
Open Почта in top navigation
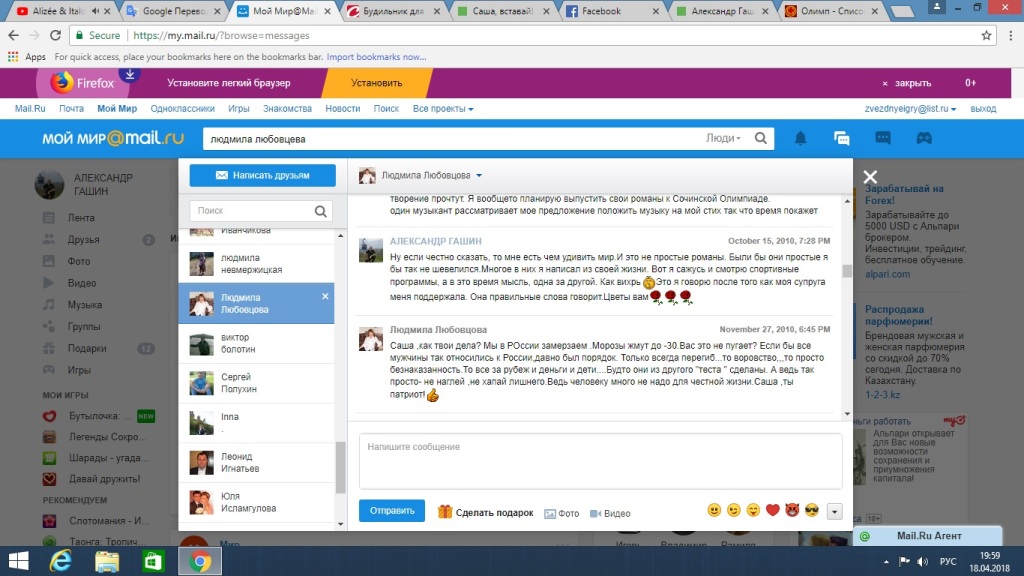coord(71,108)
